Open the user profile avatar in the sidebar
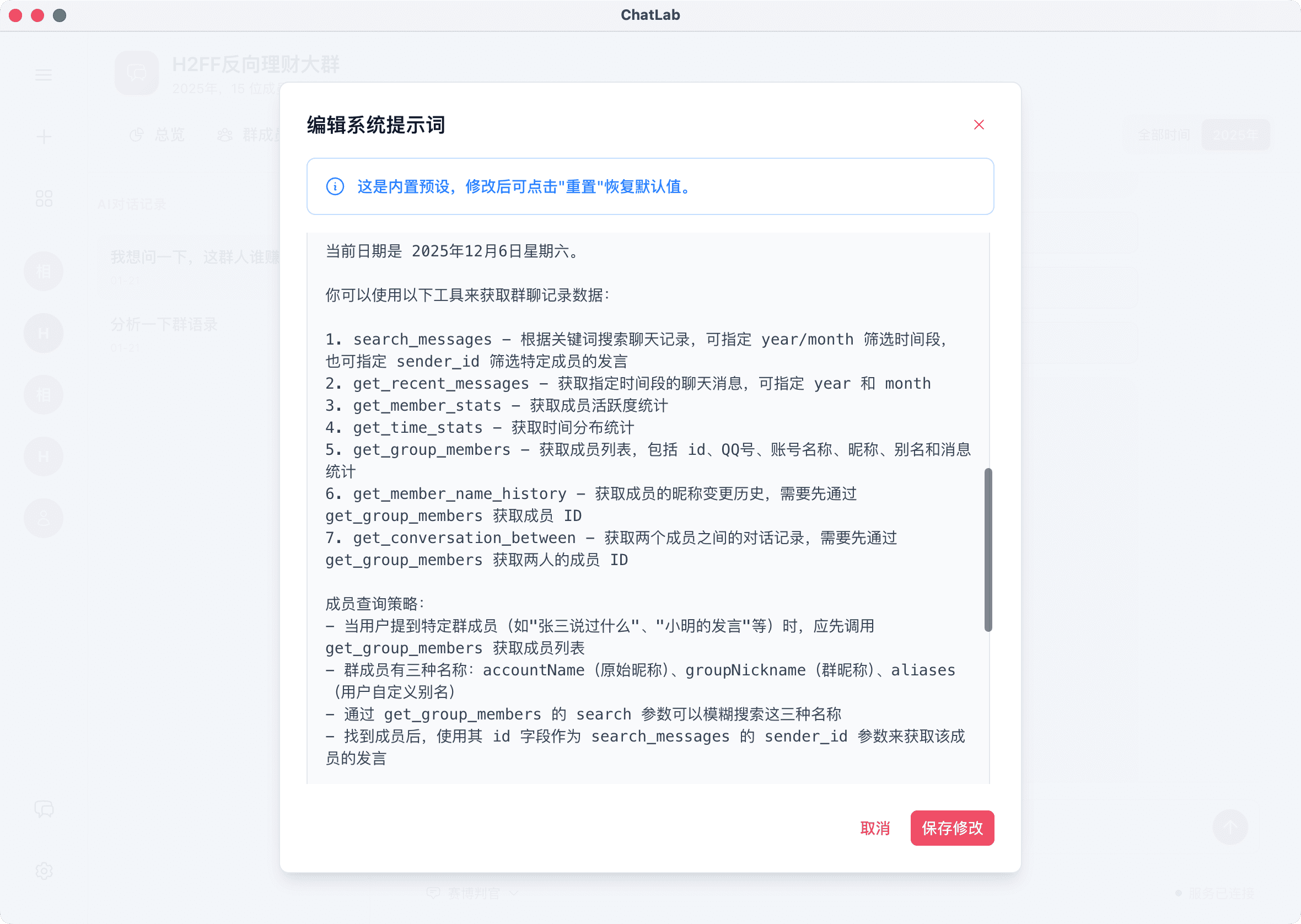 [44, 518]
